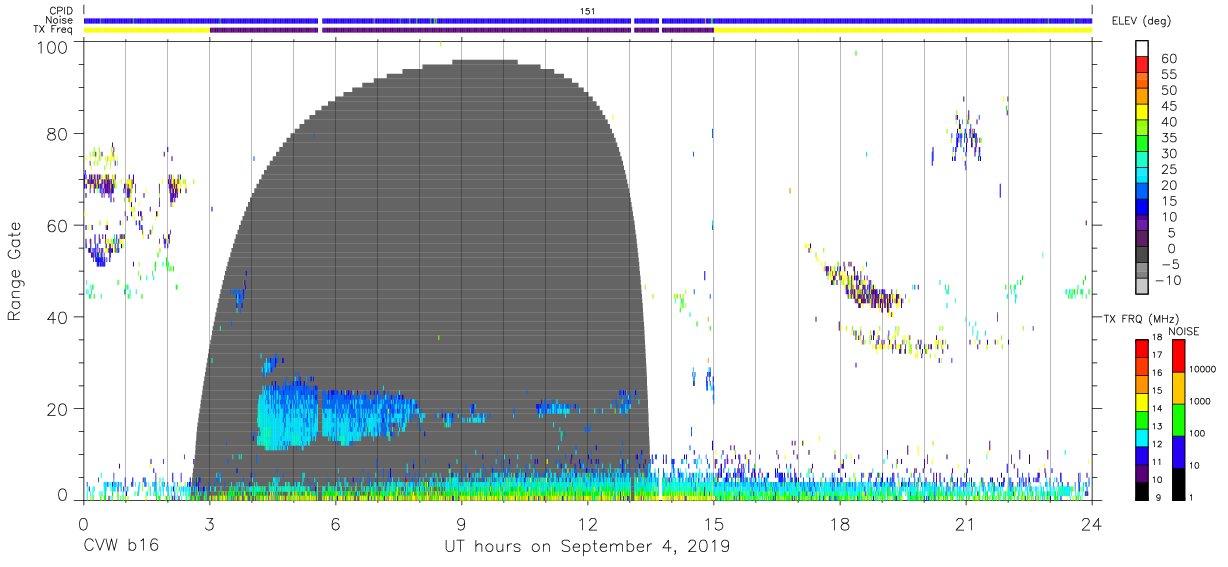
Task: Click the 10000 value on NOISE legend
Action: [x=1202, y=369]
